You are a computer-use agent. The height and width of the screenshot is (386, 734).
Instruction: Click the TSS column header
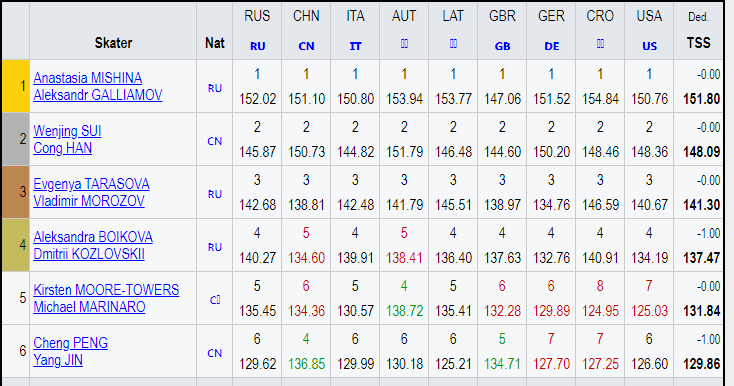click(x=698, y=43)
